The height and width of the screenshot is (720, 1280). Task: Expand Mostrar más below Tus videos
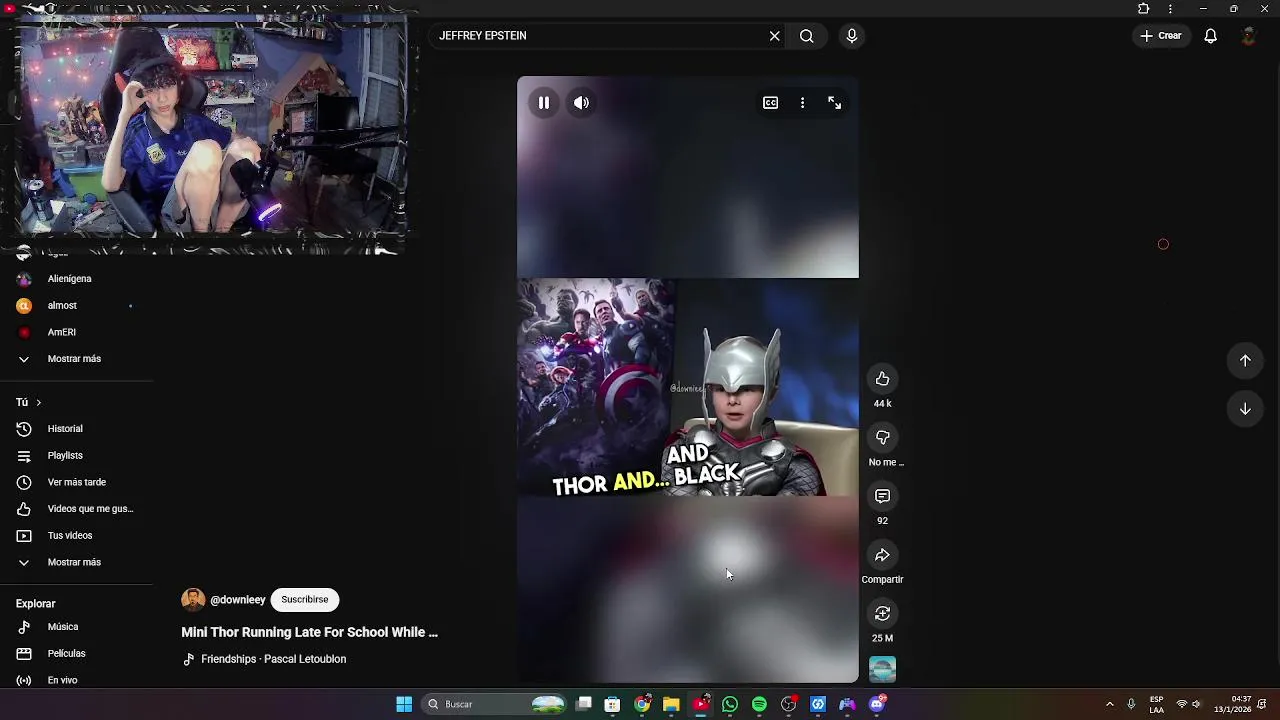[x=76, y=562]
